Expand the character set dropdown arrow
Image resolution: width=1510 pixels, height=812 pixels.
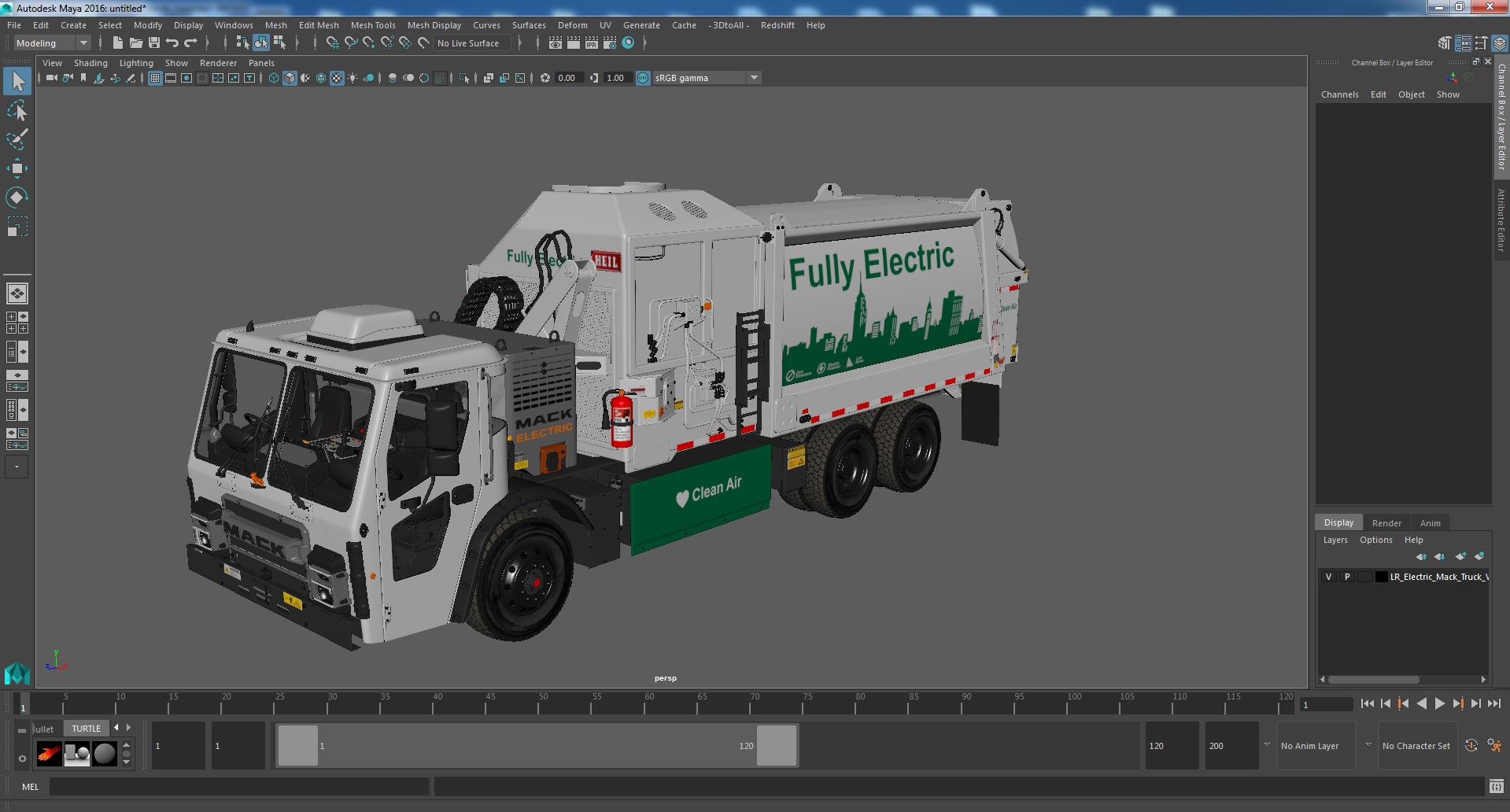pyautogui.click(x=1368, y=745)
